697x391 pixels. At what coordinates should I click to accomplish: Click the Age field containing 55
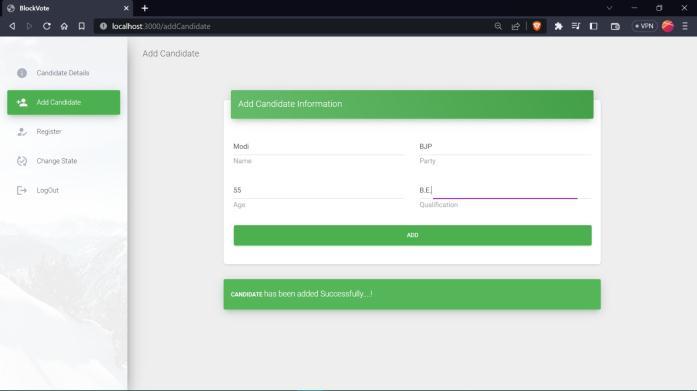coord(319,190)
